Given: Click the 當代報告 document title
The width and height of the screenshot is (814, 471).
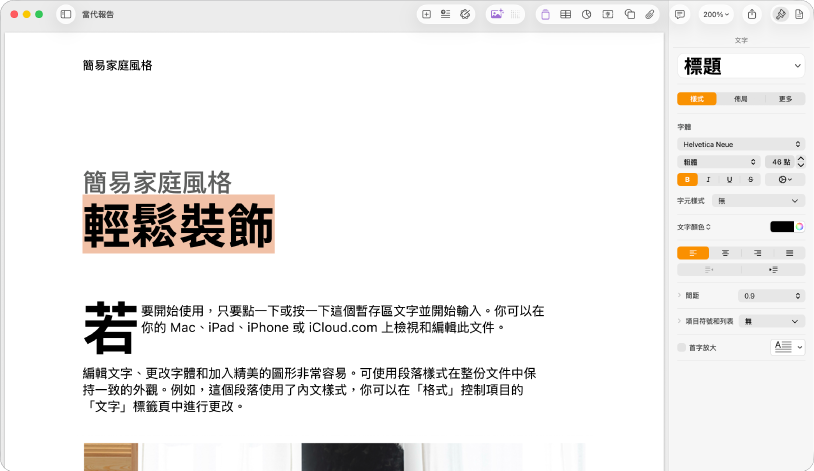Looking at the screenshot, I should pos(98,15).
